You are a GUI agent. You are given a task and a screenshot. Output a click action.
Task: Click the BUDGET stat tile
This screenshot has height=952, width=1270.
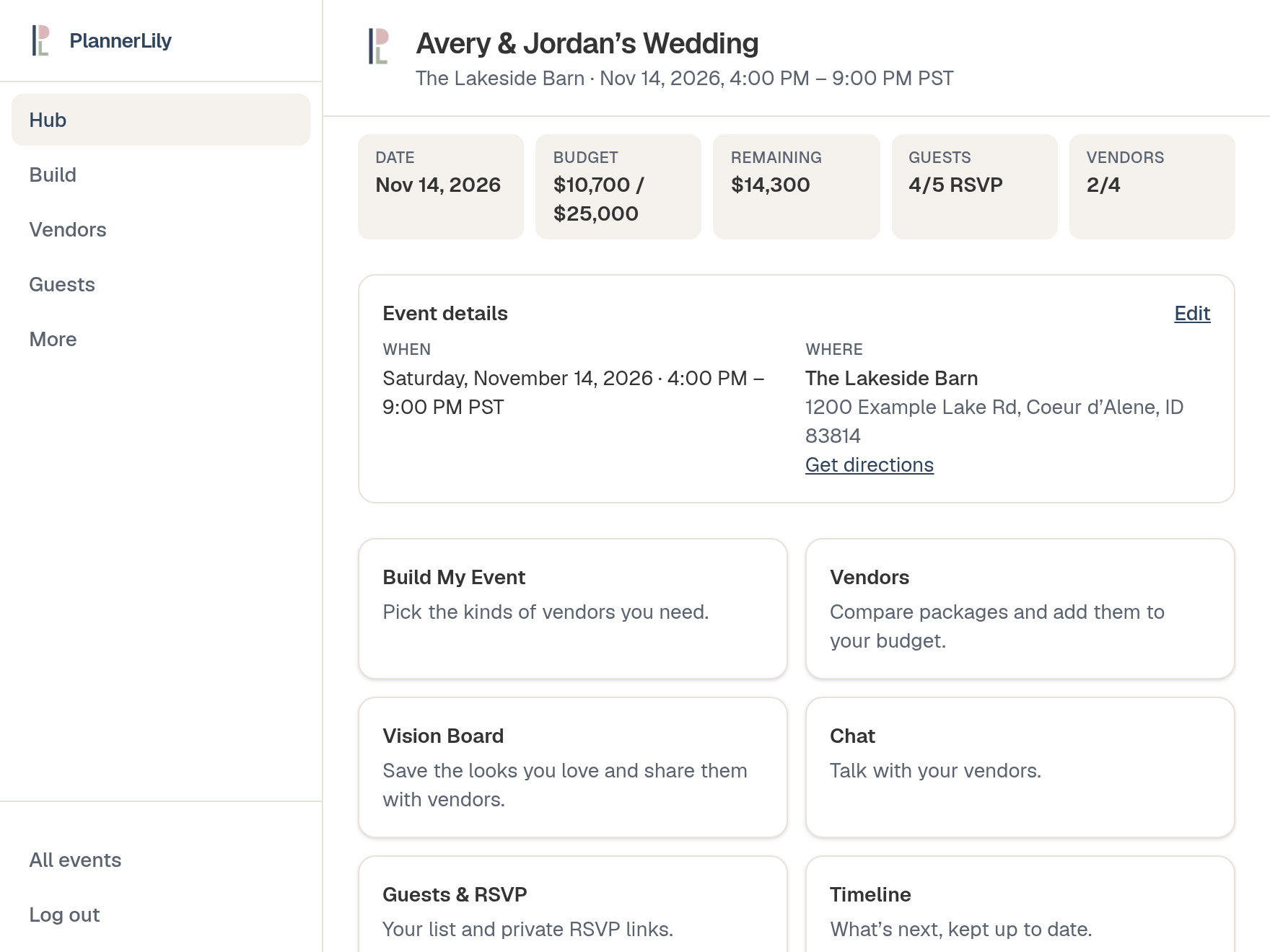[618, 187]
